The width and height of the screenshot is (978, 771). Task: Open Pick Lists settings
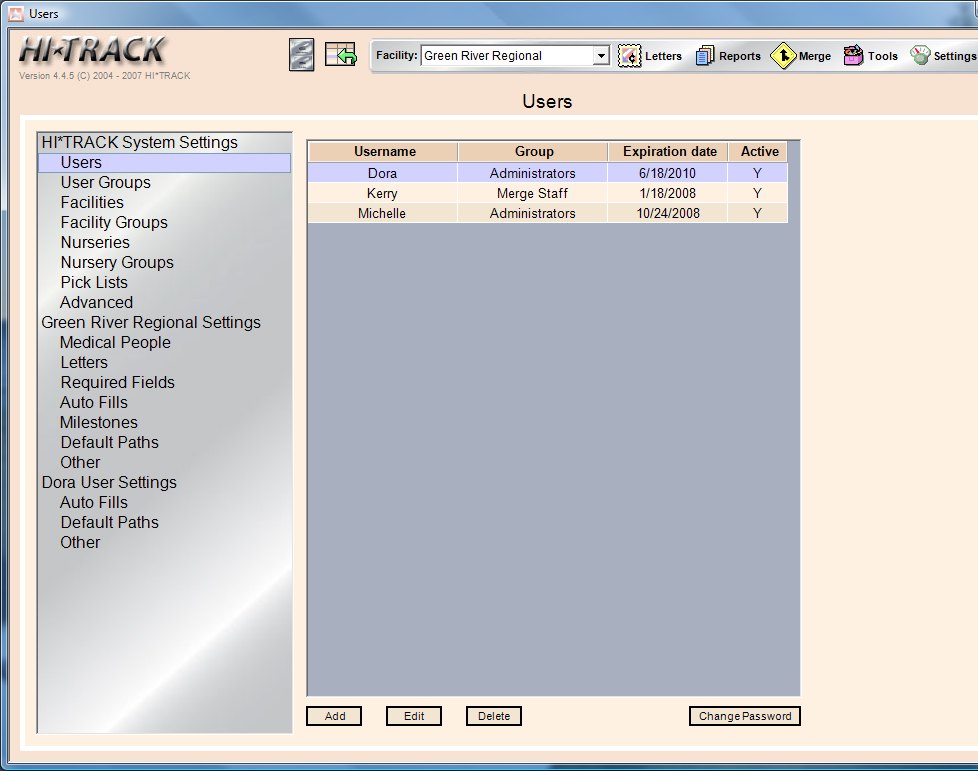pyautogui.click(x=94, y=283)
